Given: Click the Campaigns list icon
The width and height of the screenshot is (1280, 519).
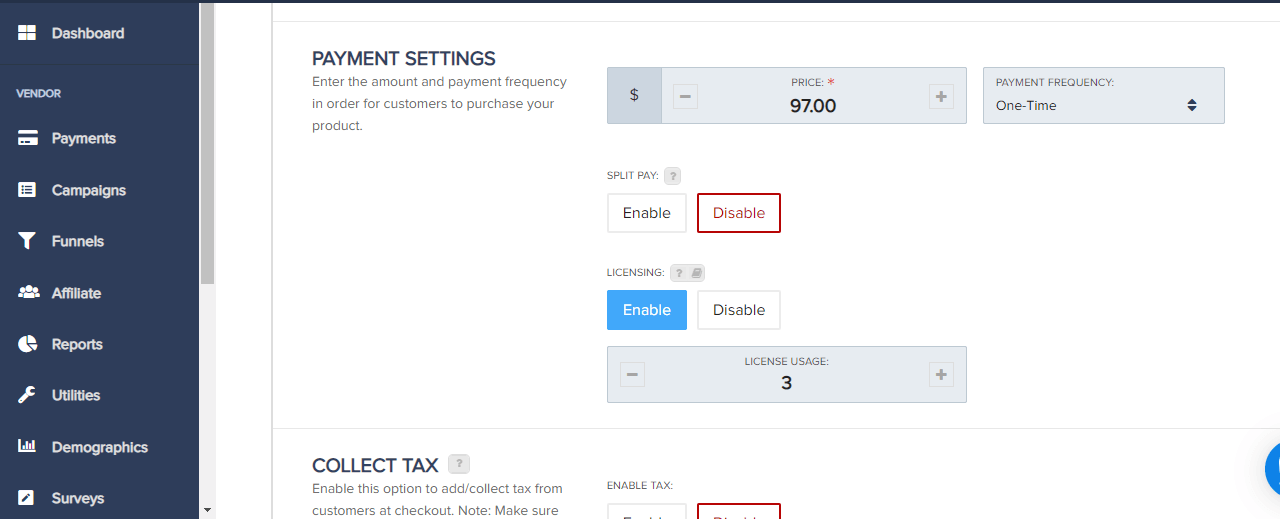Looking at the screenshot, I should (28, 190).
